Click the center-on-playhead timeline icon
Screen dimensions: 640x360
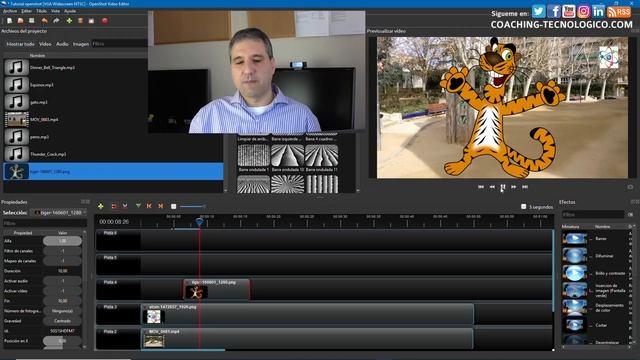173,207
